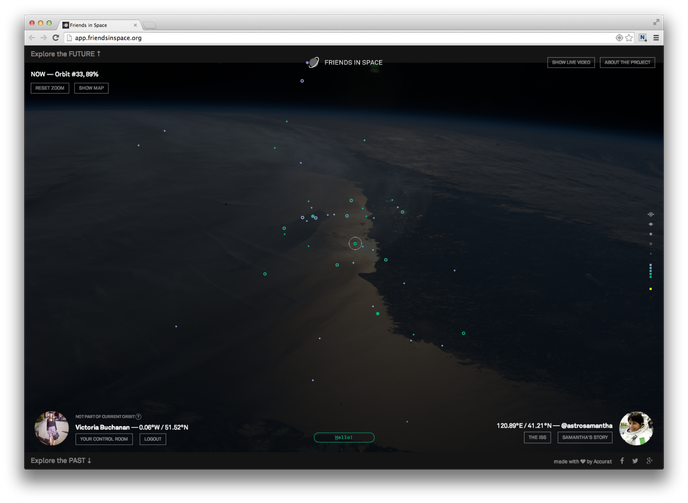Click the yellow square legend marker
Viewport: 688px width, 503px height.
point(651,289)
